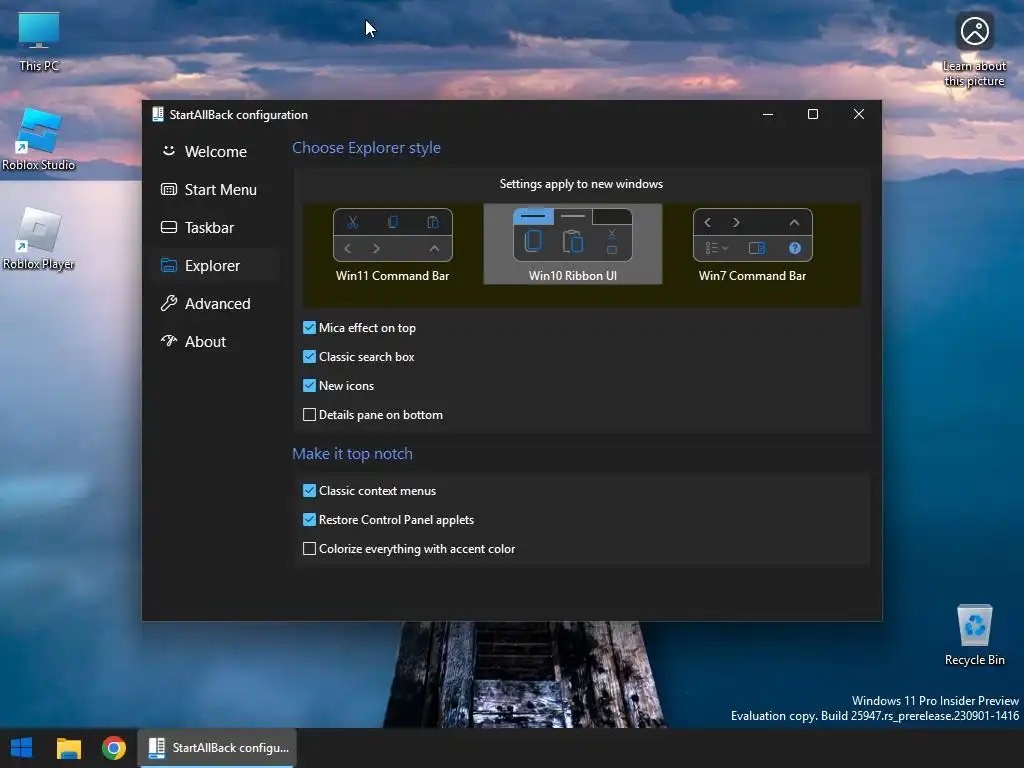1024x768 pixels.
Task: Click the About gauge icon in sidebar
Action: pos(168,340)
